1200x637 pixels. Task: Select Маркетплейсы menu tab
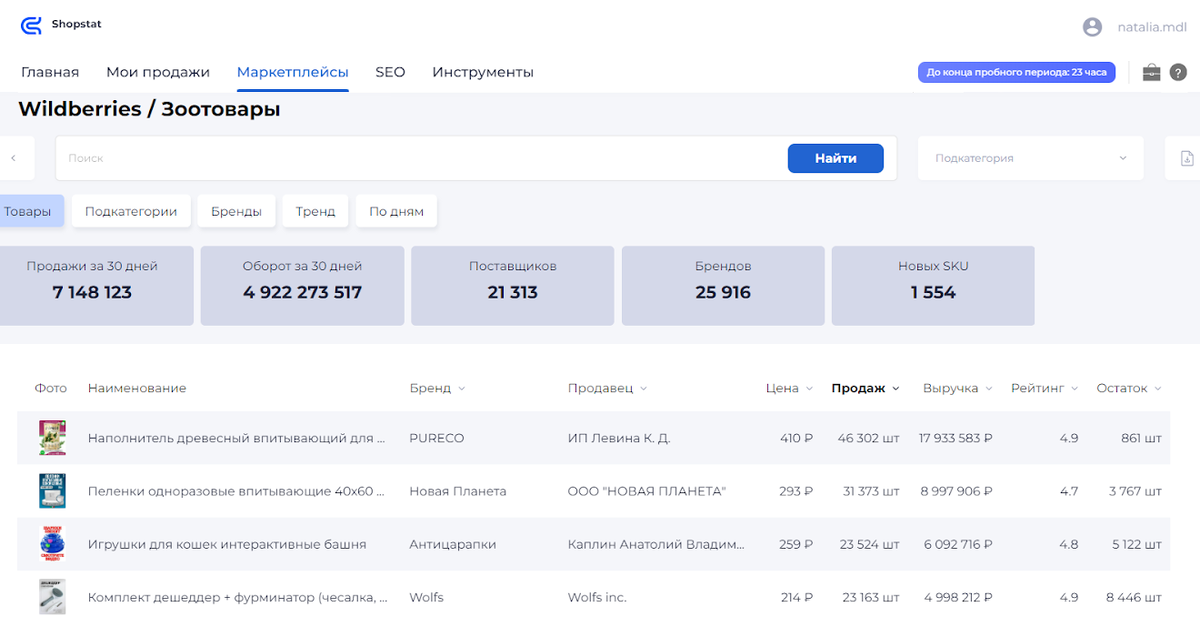click(293, 72)
